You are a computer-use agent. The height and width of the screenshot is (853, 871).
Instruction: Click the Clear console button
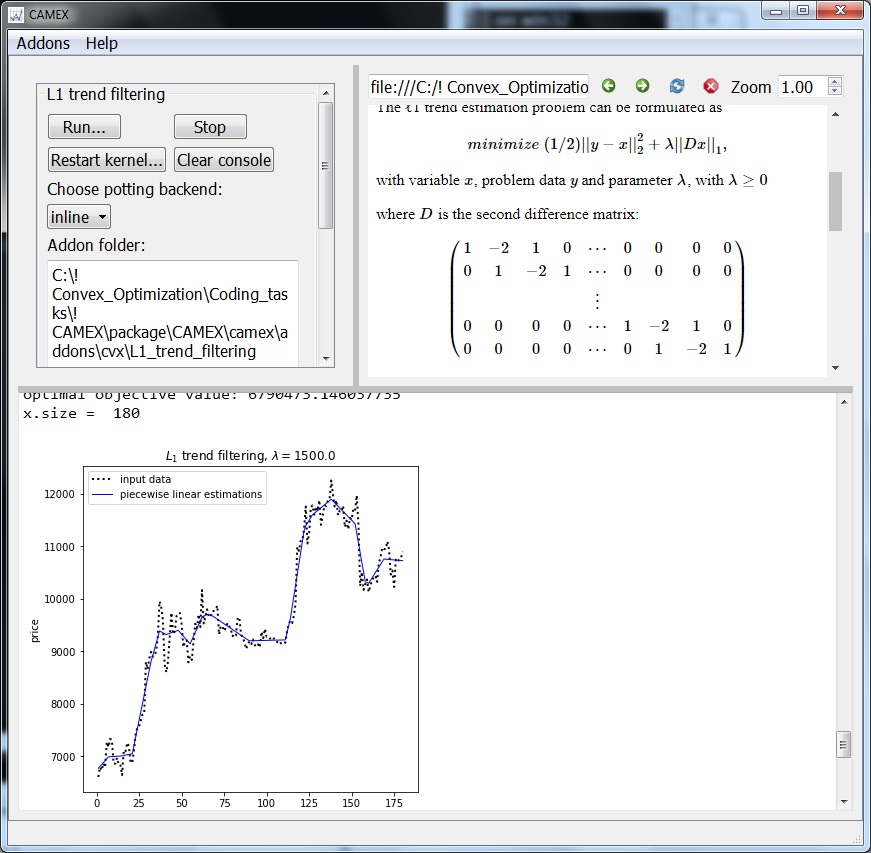[x=224, y=160]
